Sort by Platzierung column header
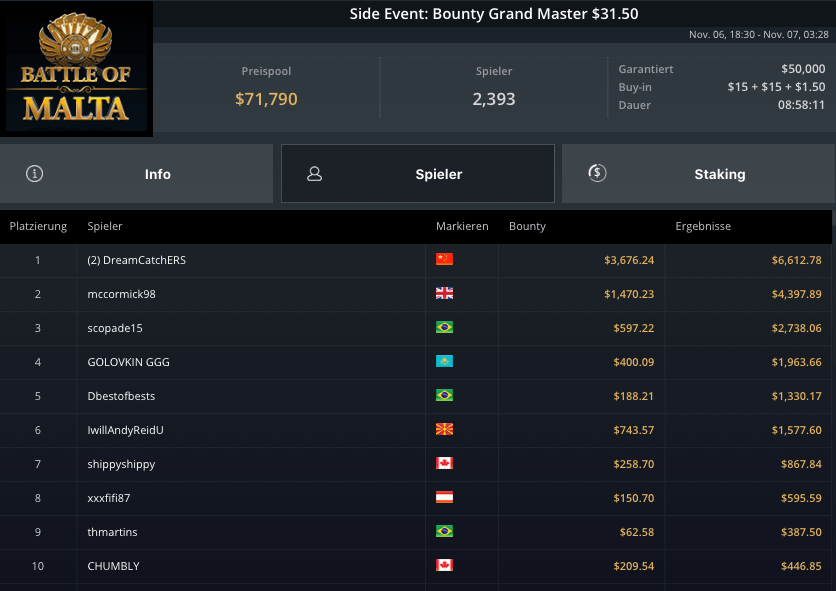The height and width of the screenshot is (591, 836). point(38,226)
